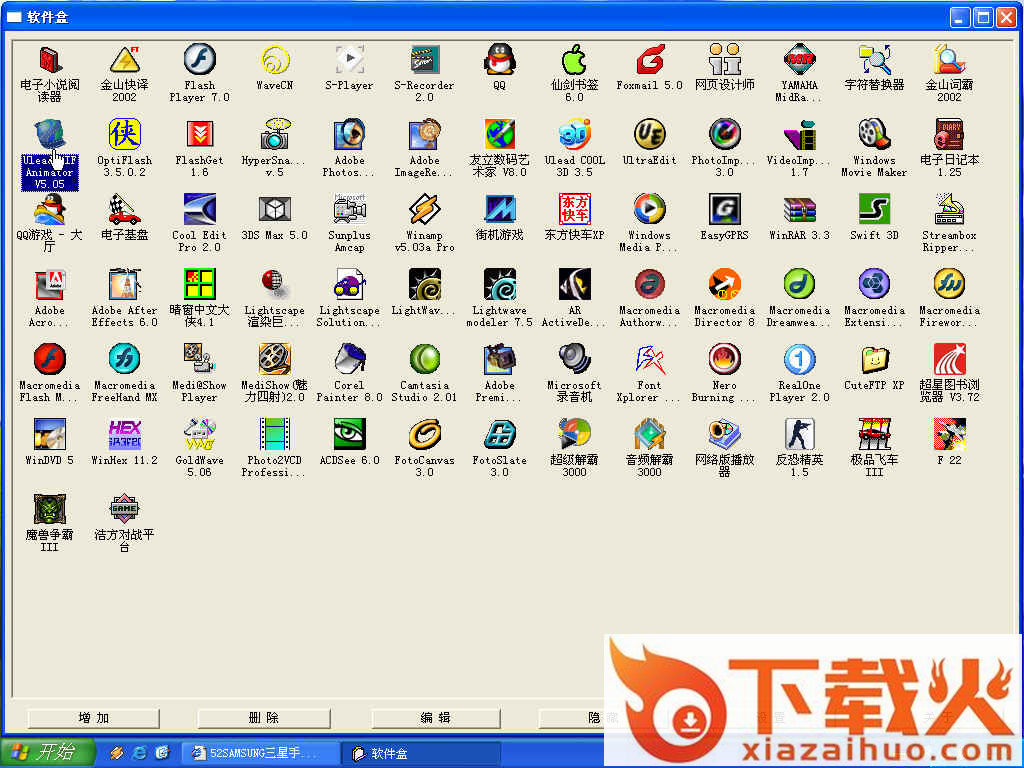Image resolution: width=1024 pixels, height=768 pixels.
Task: Launch RealOne Player 2.0
Action: click(x=799, y=360)
